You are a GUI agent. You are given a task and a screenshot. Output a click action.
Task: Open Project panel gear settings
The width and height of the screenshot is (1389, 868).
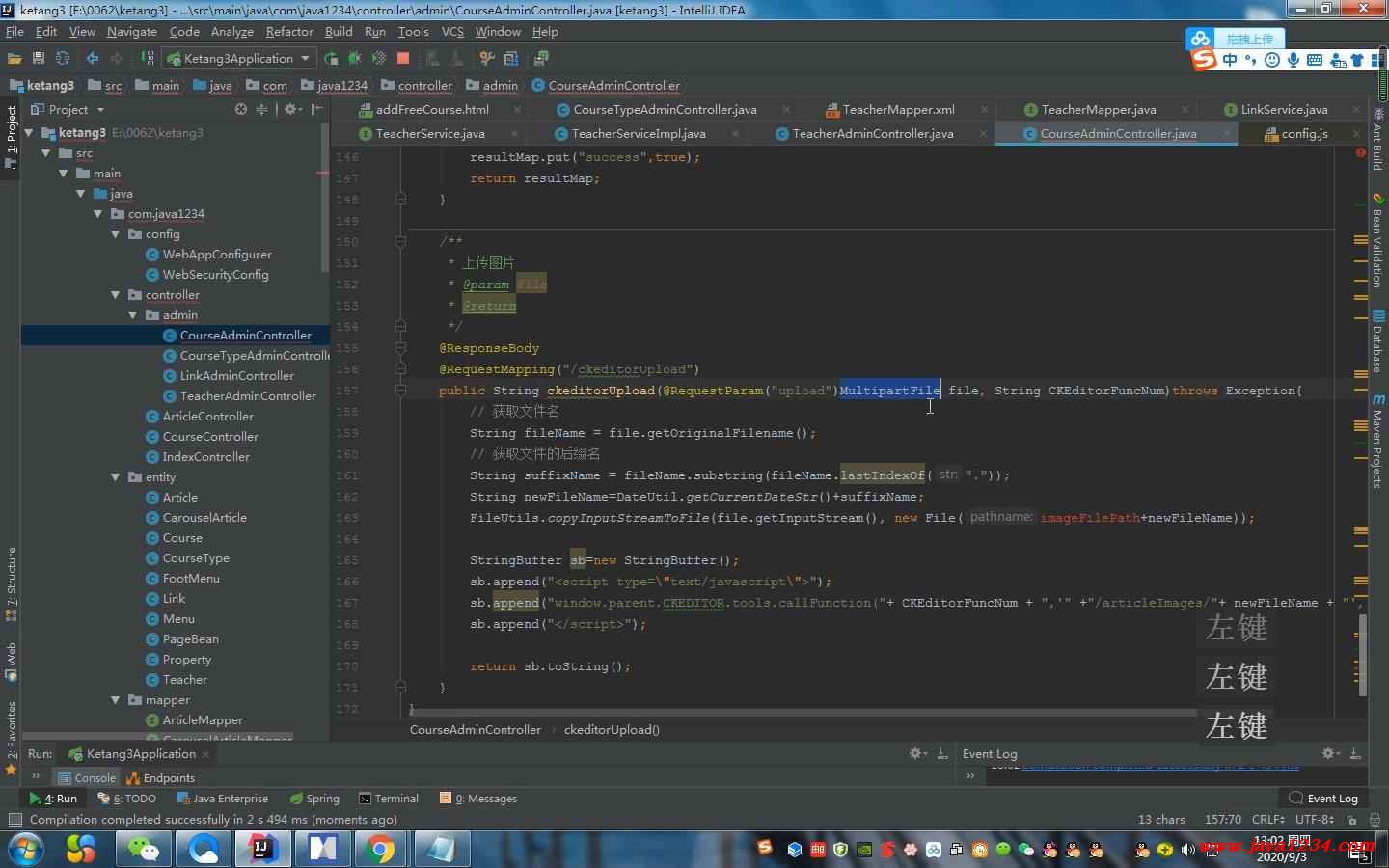tap(290, 109)
